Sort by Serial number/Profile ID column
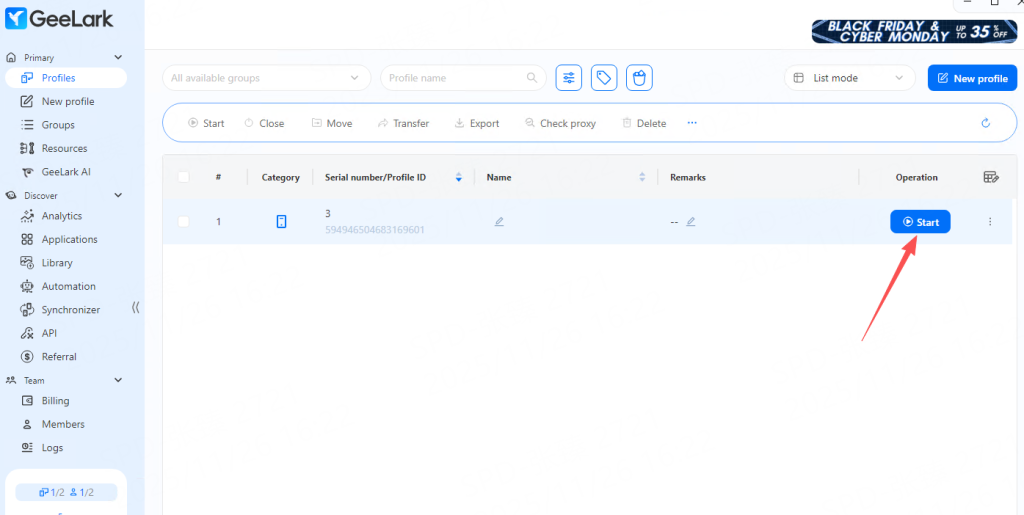The height and width of the screenshot is (515, 1024). coord(459,177)
